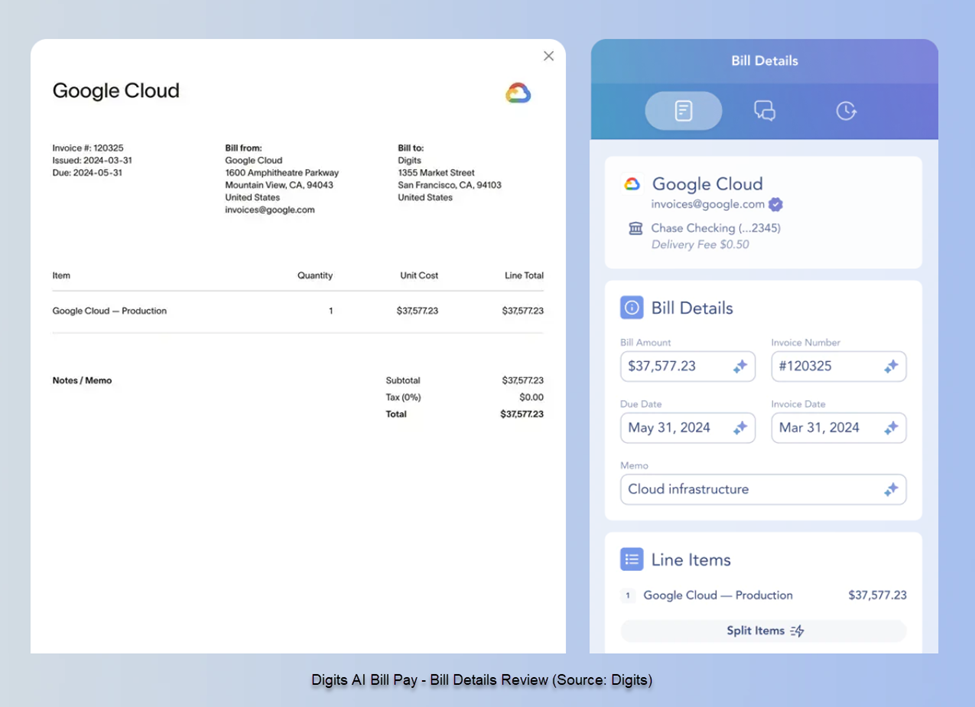Change the Invoice Date field Mar 31, 2024
The image size is (975, 707).
point(839,428)
